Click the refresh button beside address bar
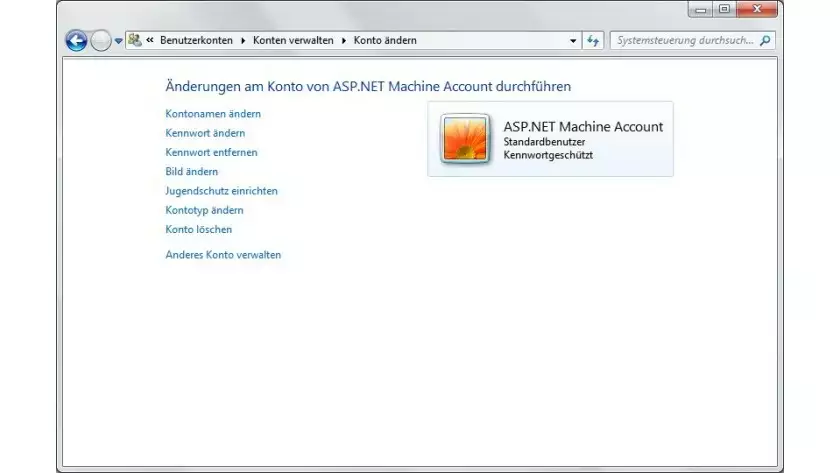 594,41
